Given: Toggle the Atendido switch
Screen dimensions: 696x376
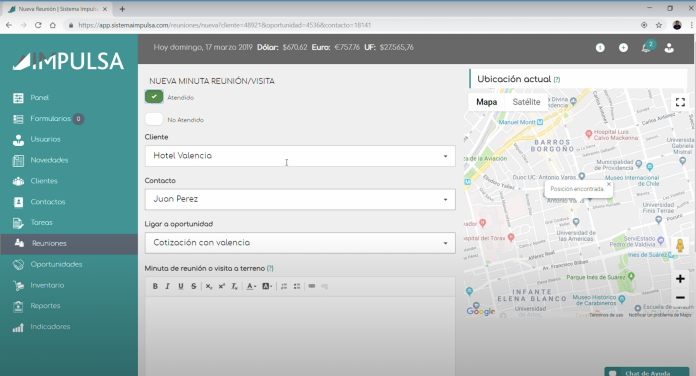Looking at the screenshot, I should tap(154, 97).
